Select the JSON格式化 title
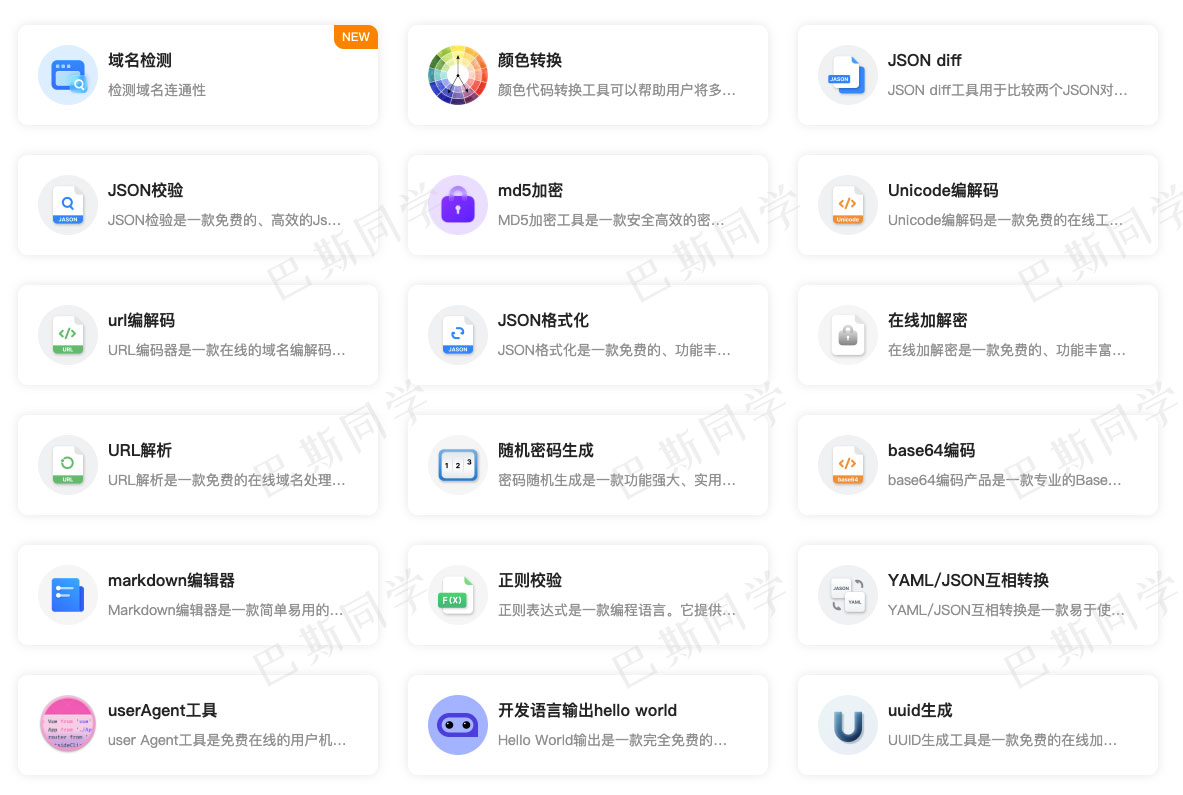 543,321
